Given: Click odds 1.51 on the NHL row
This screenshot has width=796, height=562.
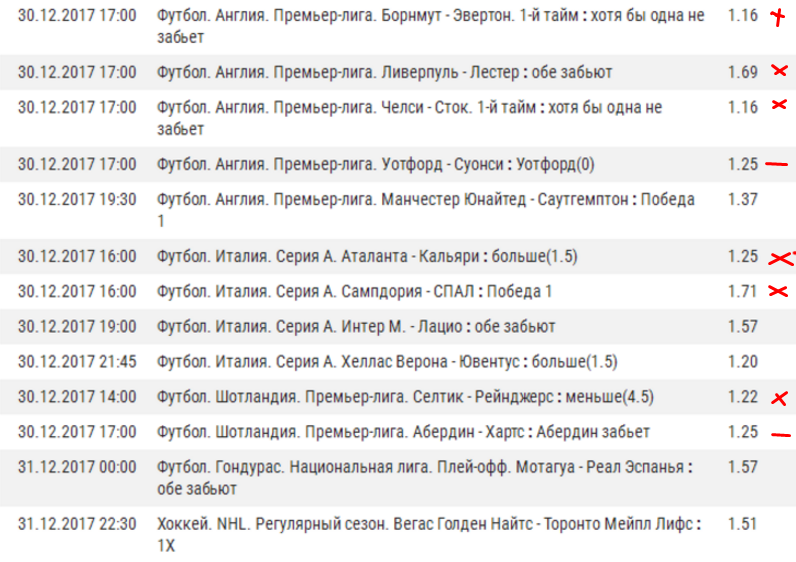Looking at the screenshot, I should pyautogui.click(x=743, y=523).
